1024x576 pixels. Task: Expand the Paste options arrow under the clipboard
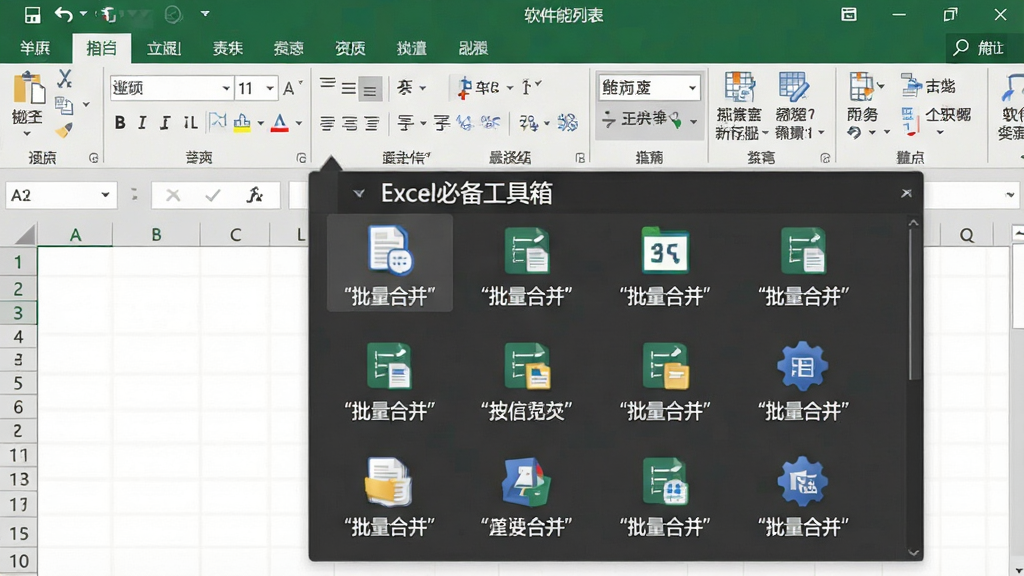27,134
